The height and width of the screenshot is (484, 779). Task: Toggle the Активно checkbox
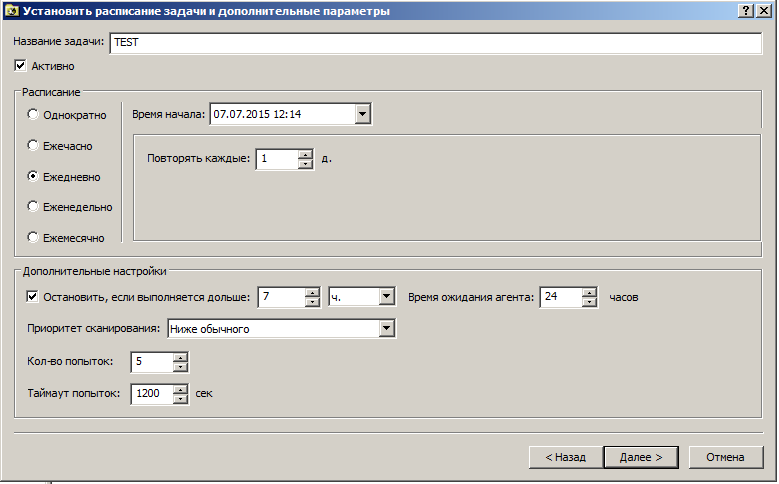pyautogui.click(x=20, y=66)
